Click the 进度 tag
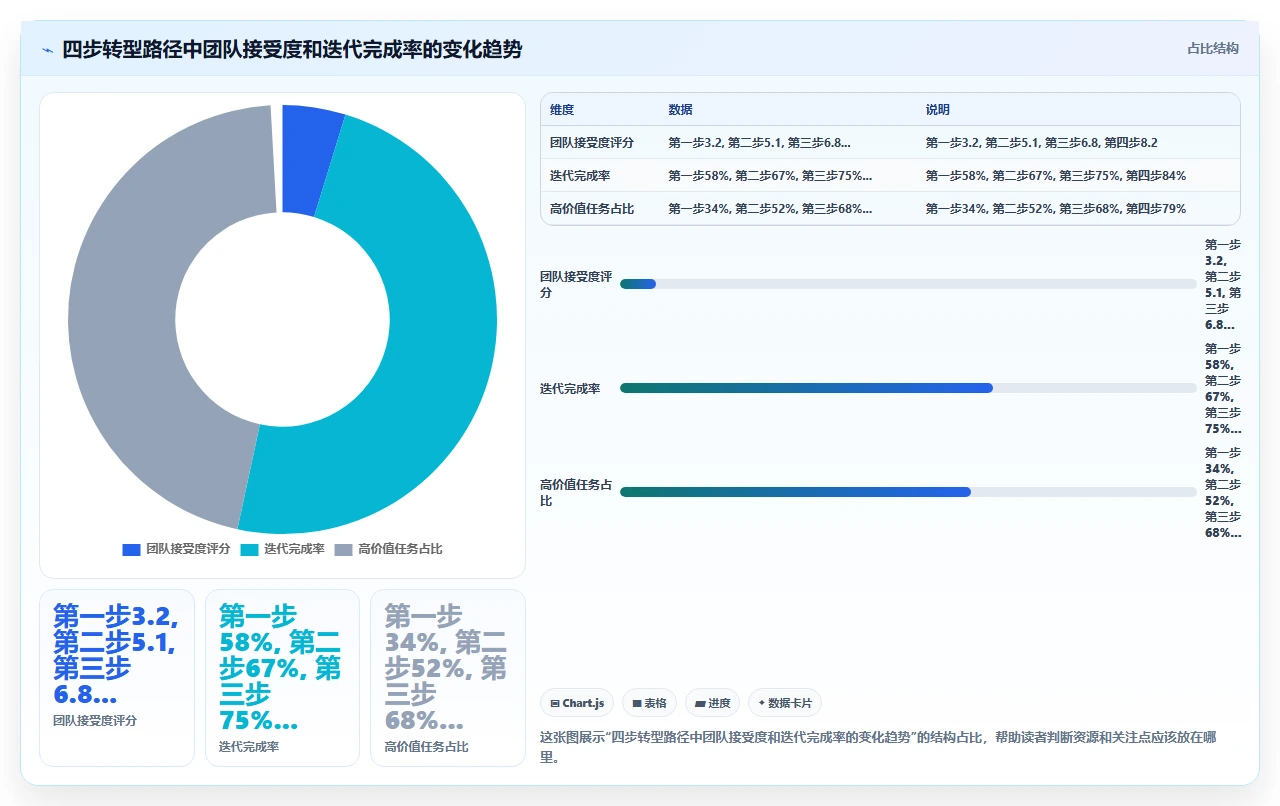1280x806 pixels. (713, 703)
